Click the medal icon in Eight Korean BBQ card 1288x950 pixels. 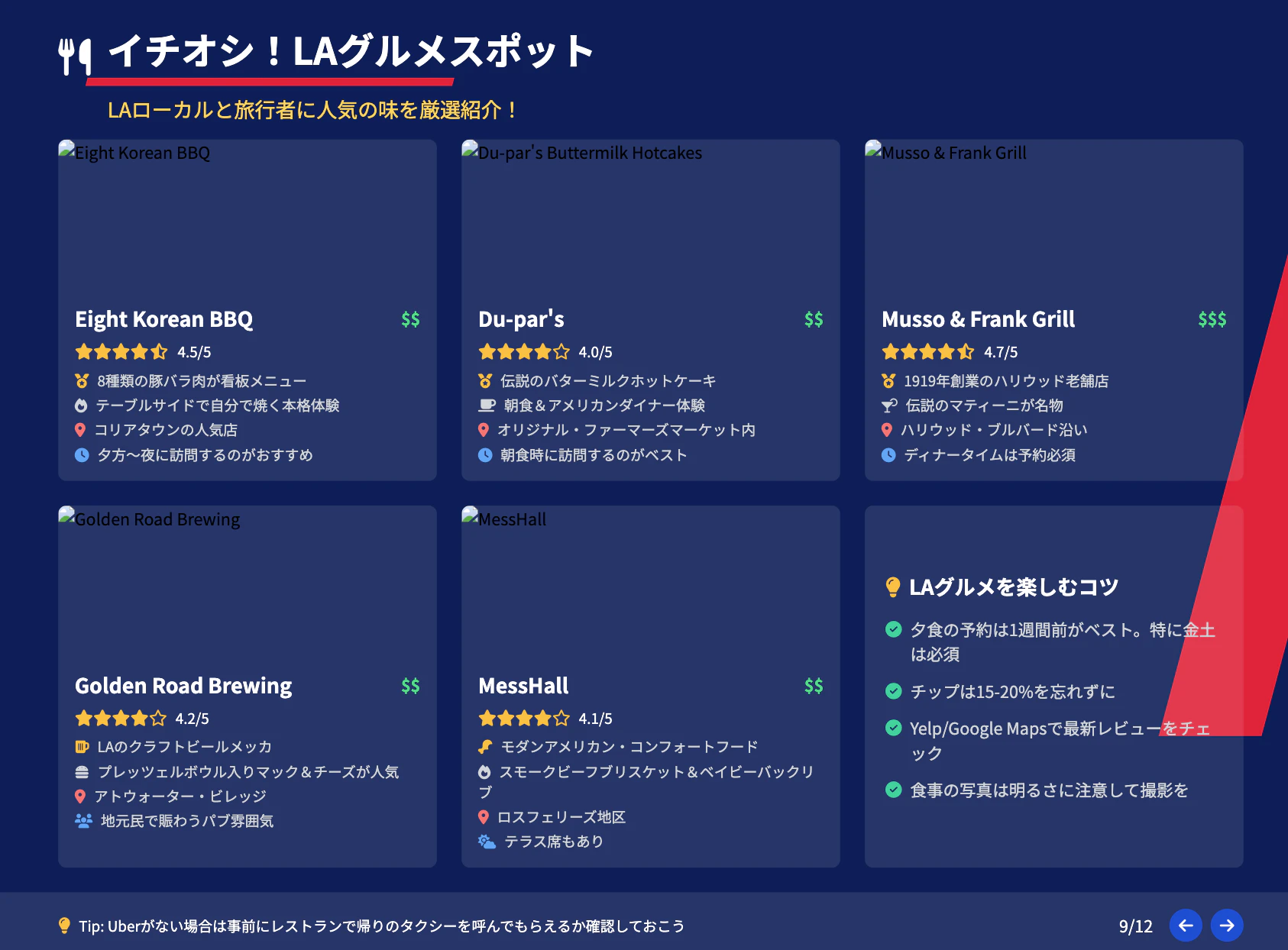82,380
